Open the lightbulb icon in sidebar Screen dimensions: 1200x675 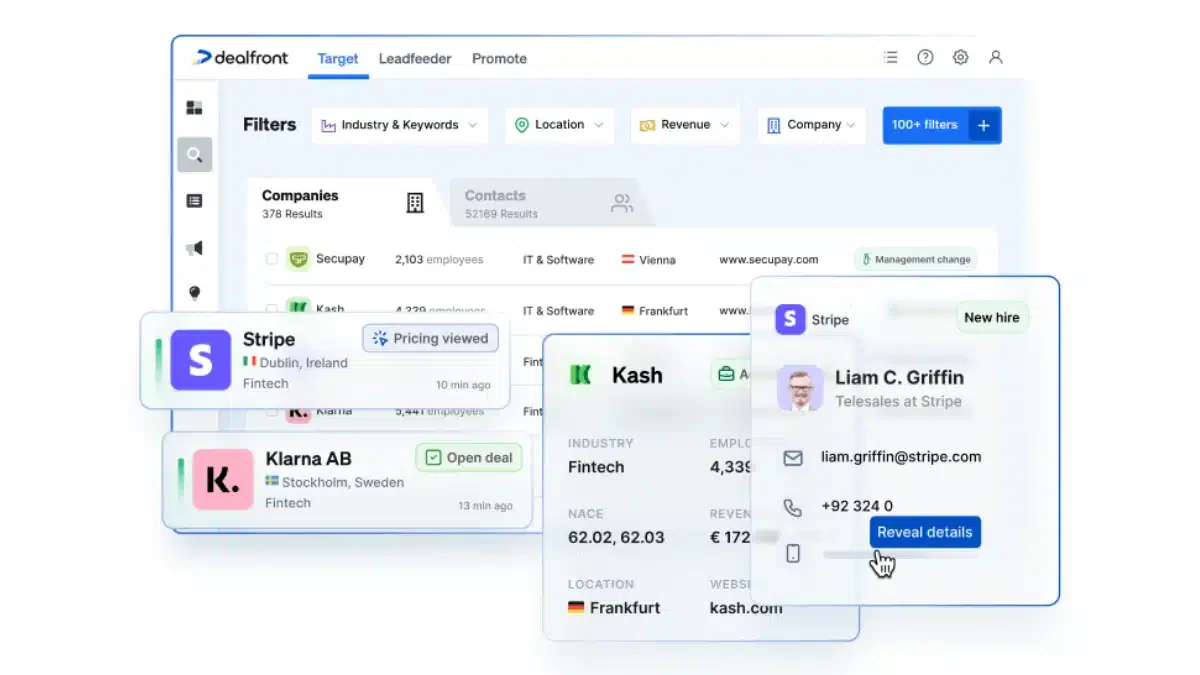tap(195, 292)
